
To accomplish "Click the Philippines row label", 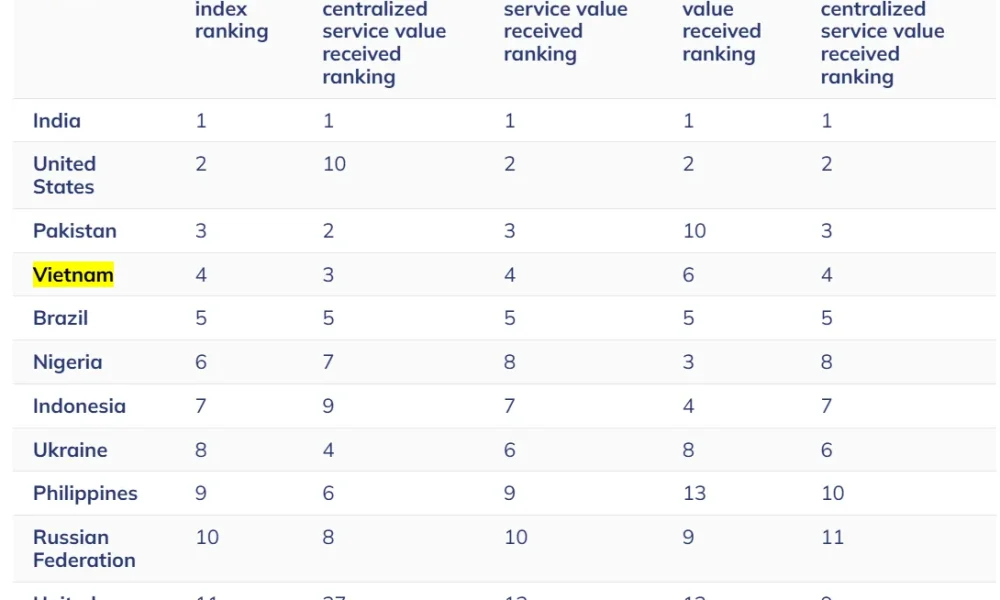I will (85, 494).
